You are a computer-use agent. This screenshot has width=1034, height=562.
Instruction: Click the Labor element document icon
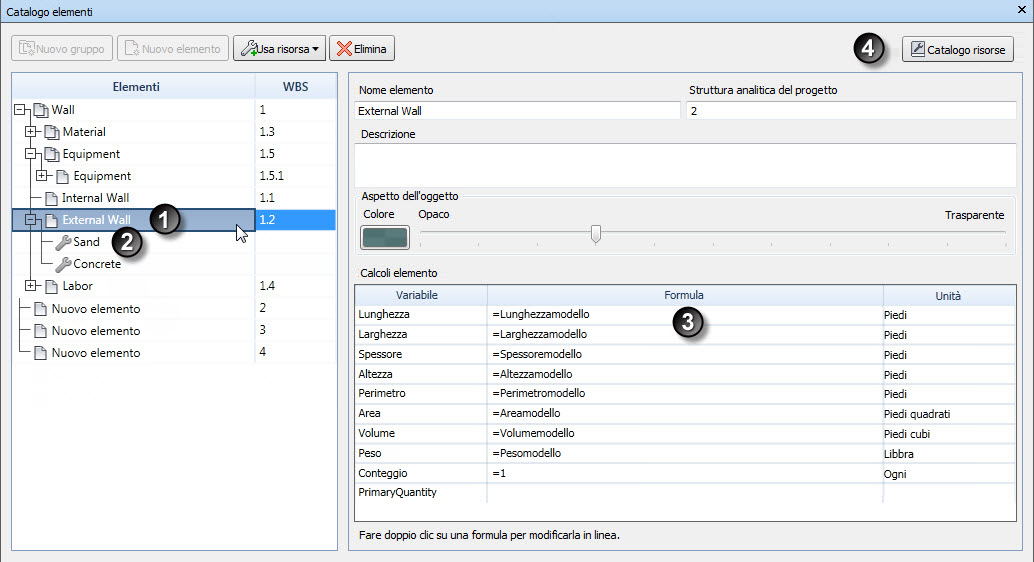51,286
